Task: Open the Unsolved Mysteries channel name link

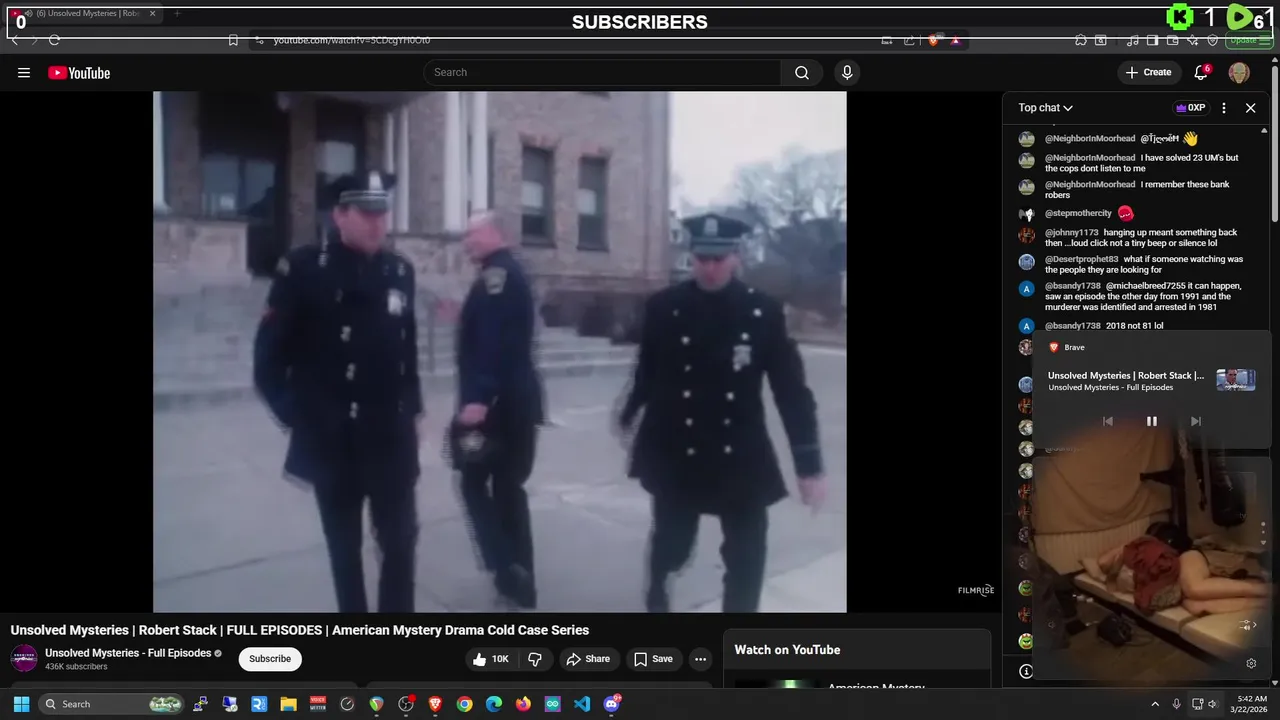Action: tap(128, 653)
